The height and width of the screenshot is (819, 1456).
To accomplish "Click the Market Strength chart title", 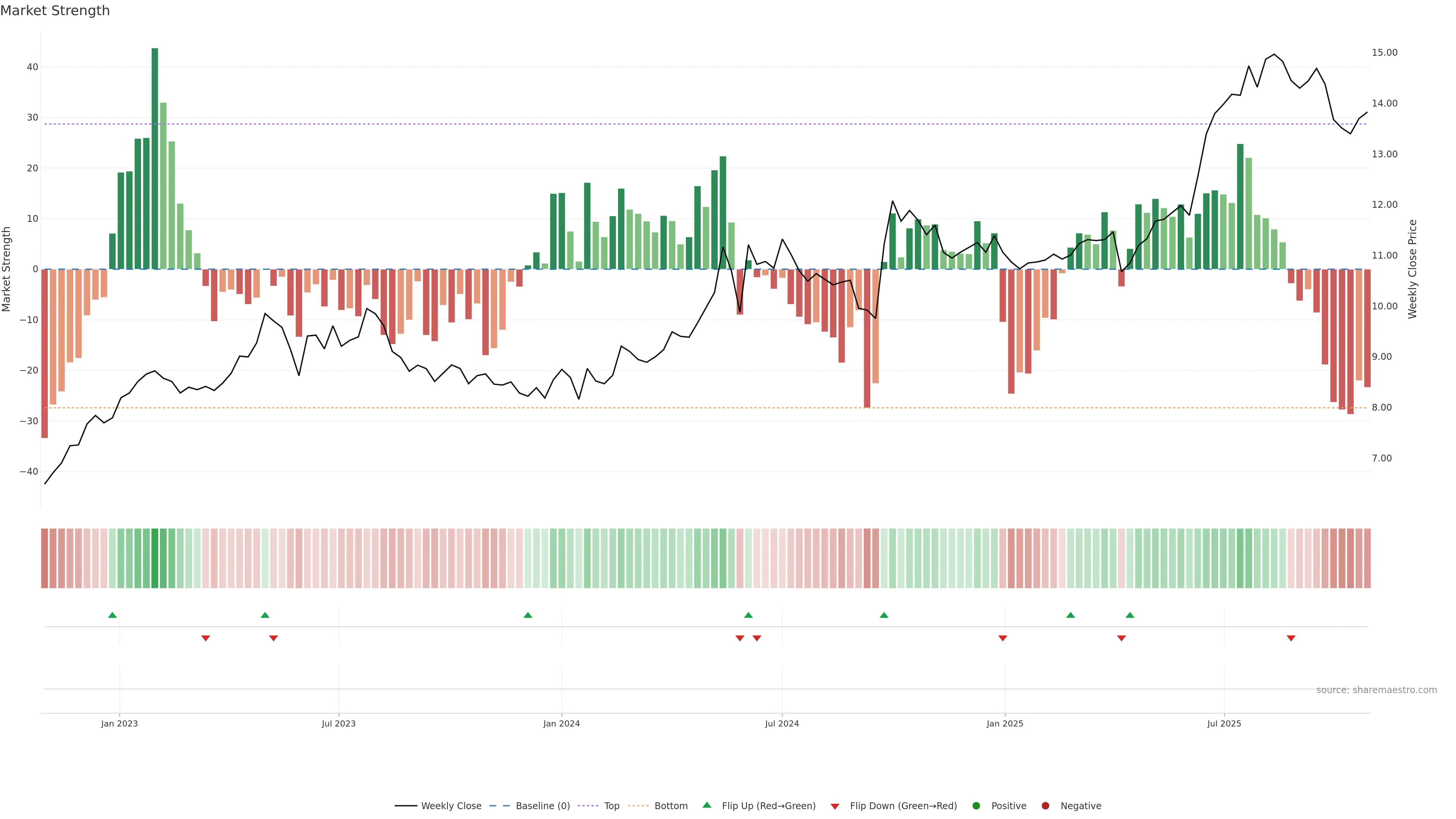I will (x=55, y=11).
